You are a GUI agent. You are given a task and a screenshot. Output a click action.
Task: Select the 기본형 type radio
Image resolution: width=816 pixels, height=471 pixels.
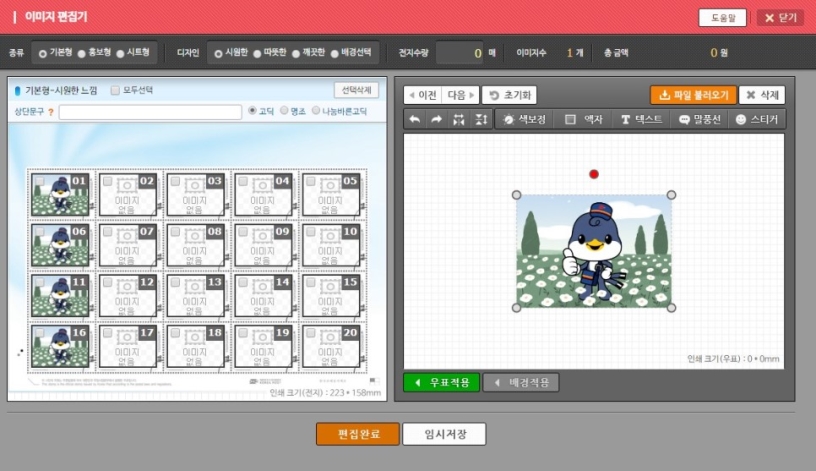point(43,54)
